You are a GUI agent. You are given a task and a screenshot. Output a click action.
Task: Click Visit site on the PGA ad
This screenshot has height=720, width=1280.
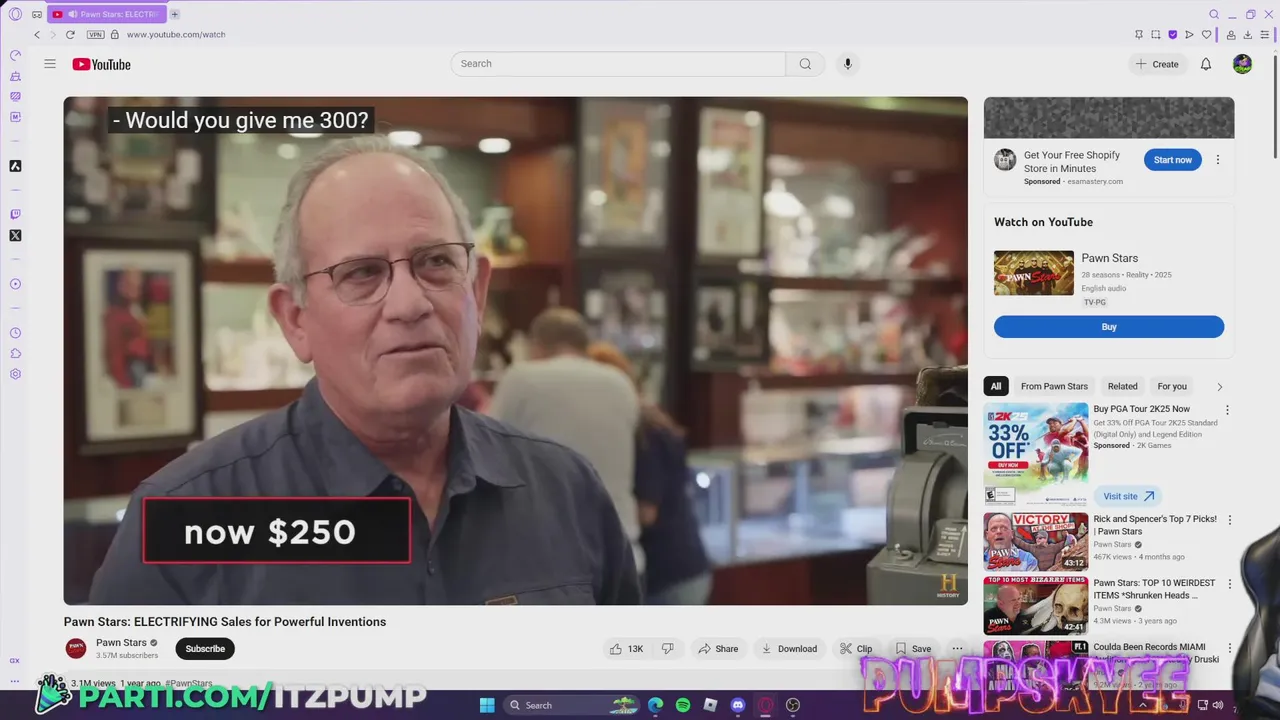(x=1128, y=496)
